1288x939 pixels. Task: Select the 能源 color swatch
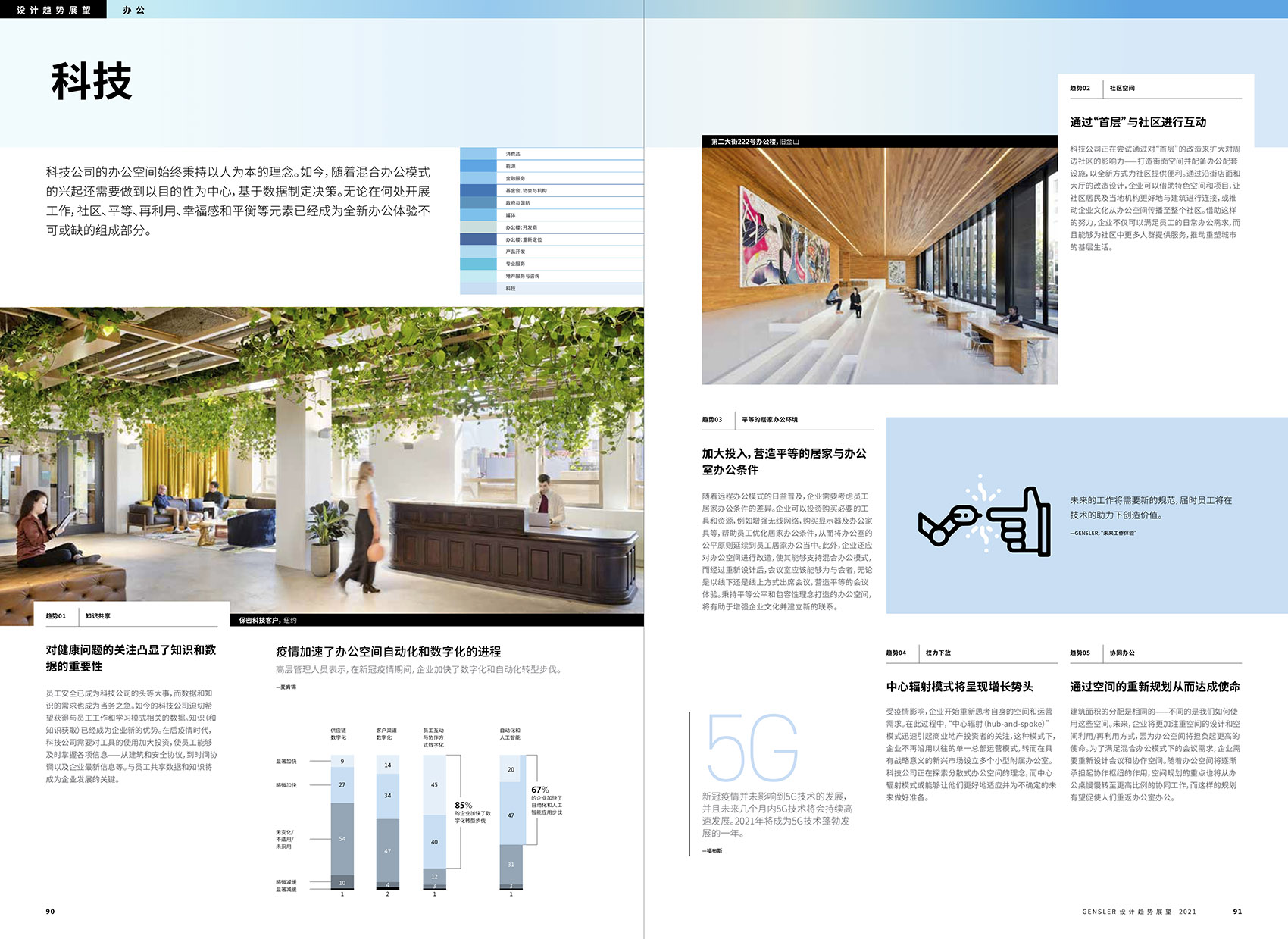point(478,166)
